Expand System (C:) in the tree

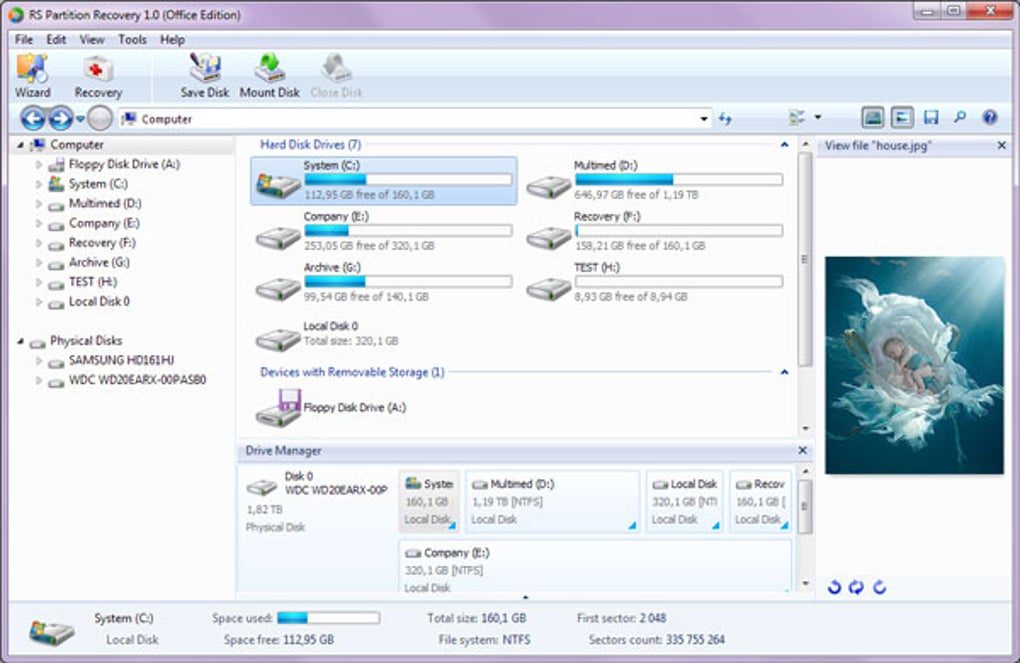point(38,184)
